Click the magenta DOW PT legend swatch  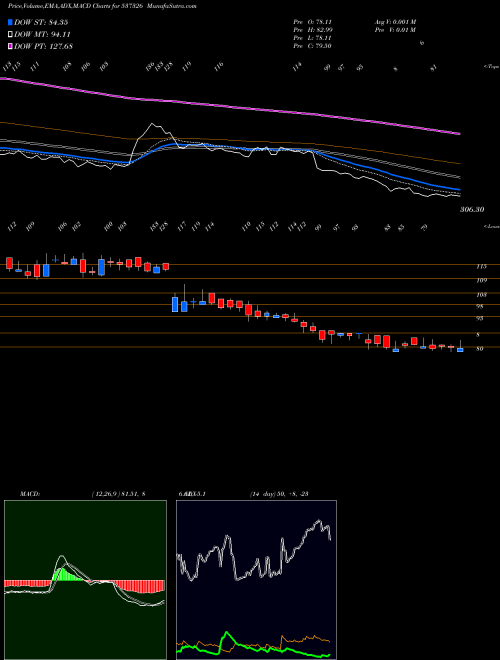10,46
